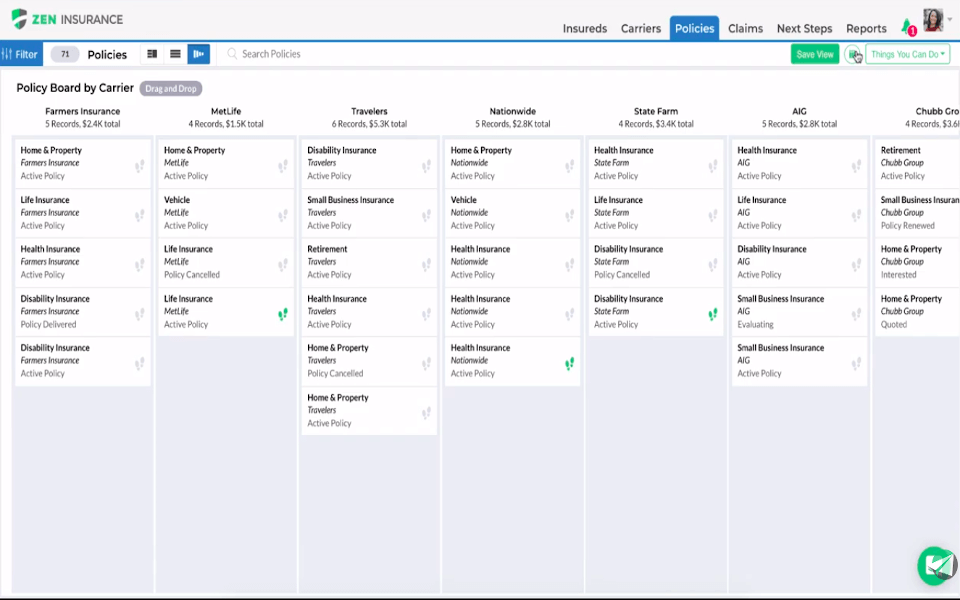
Task: Click the Travelers column header
Action: (x=369, y=111)
